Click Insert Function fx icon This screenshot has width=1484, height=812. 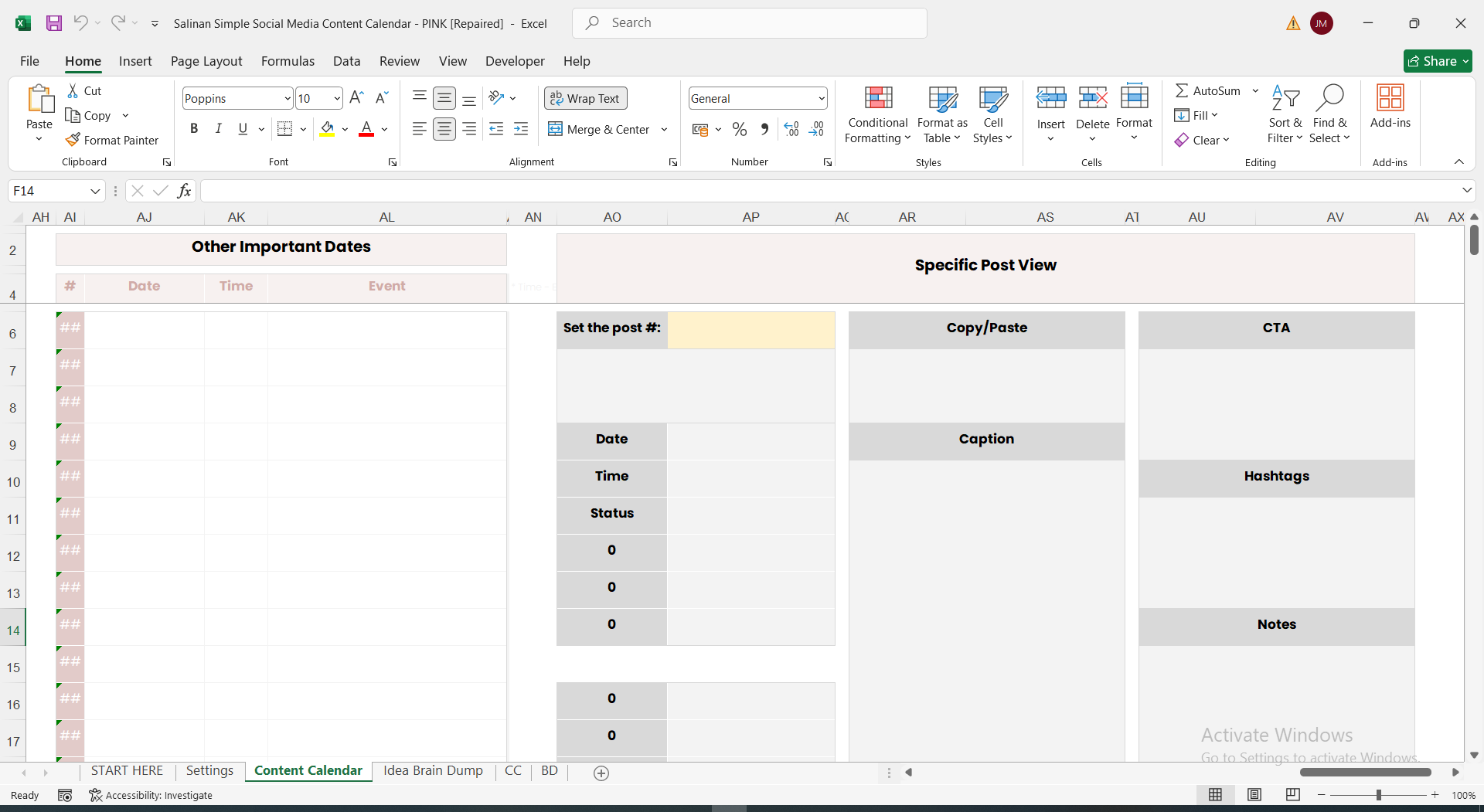tap(184, 191)
